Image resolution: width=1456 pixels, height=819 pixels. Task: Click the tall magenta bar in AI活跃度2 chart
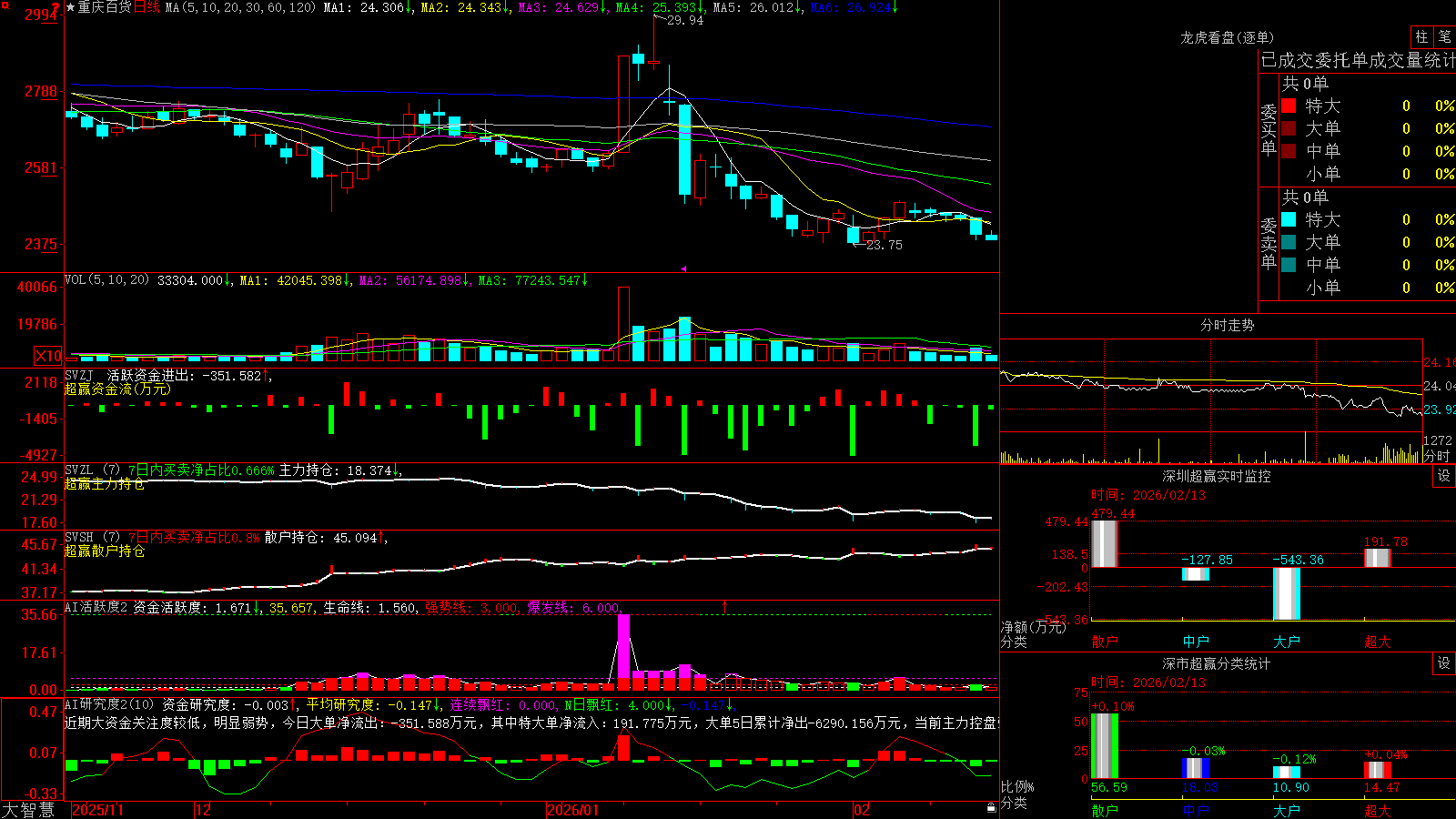coord(623,652)
